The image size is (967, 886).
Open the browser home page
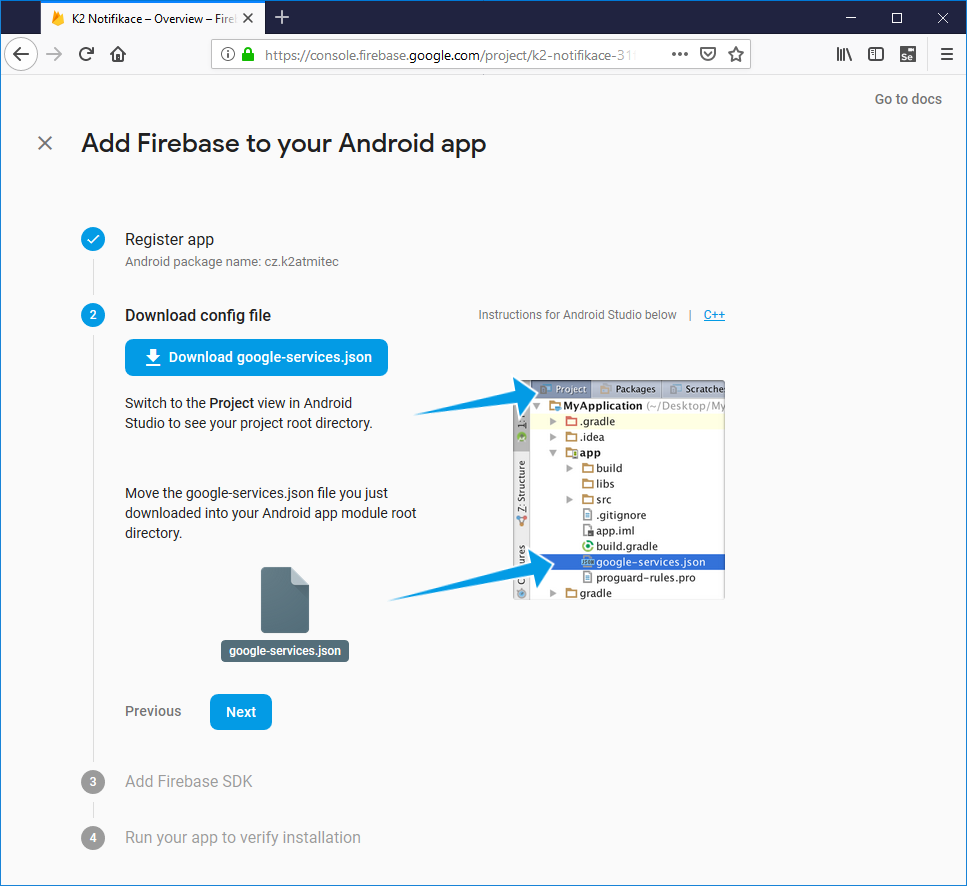[x=118, y=54]
